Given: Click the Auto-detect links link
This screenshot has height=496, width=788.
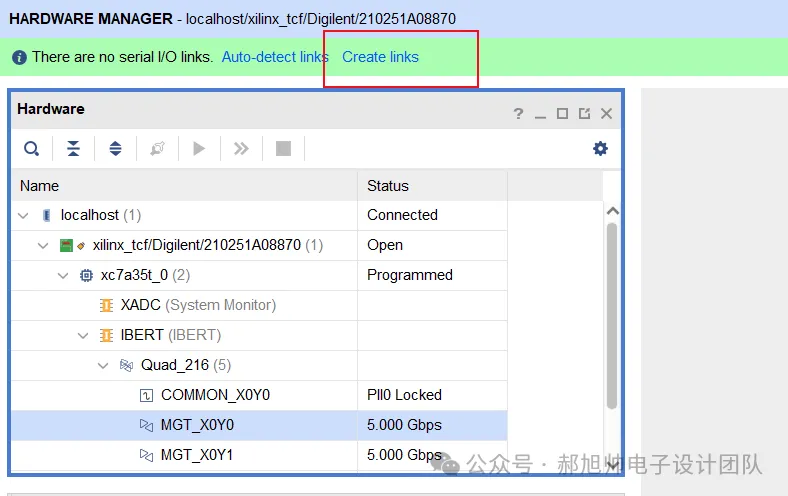Looking at the screenshot, I should (x=275, y=57).
